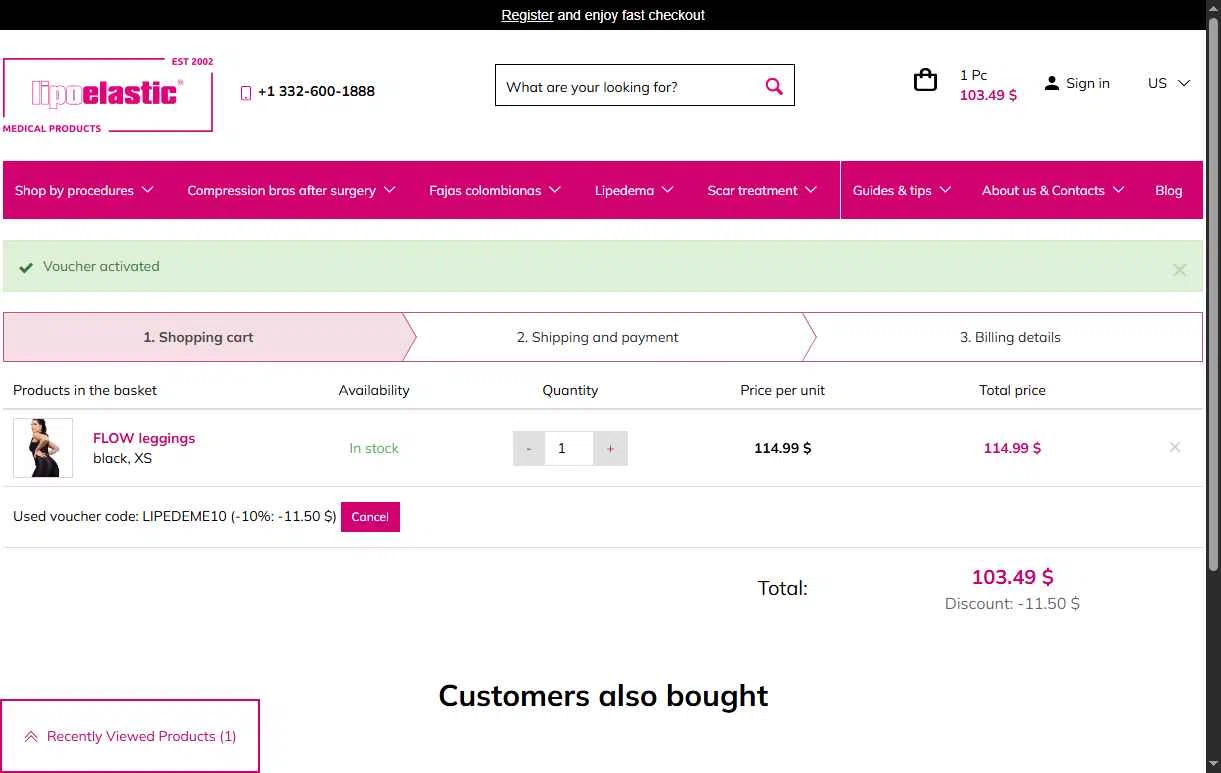
Task: Click the 'Price per unit' column header
Action: (782, 390)
